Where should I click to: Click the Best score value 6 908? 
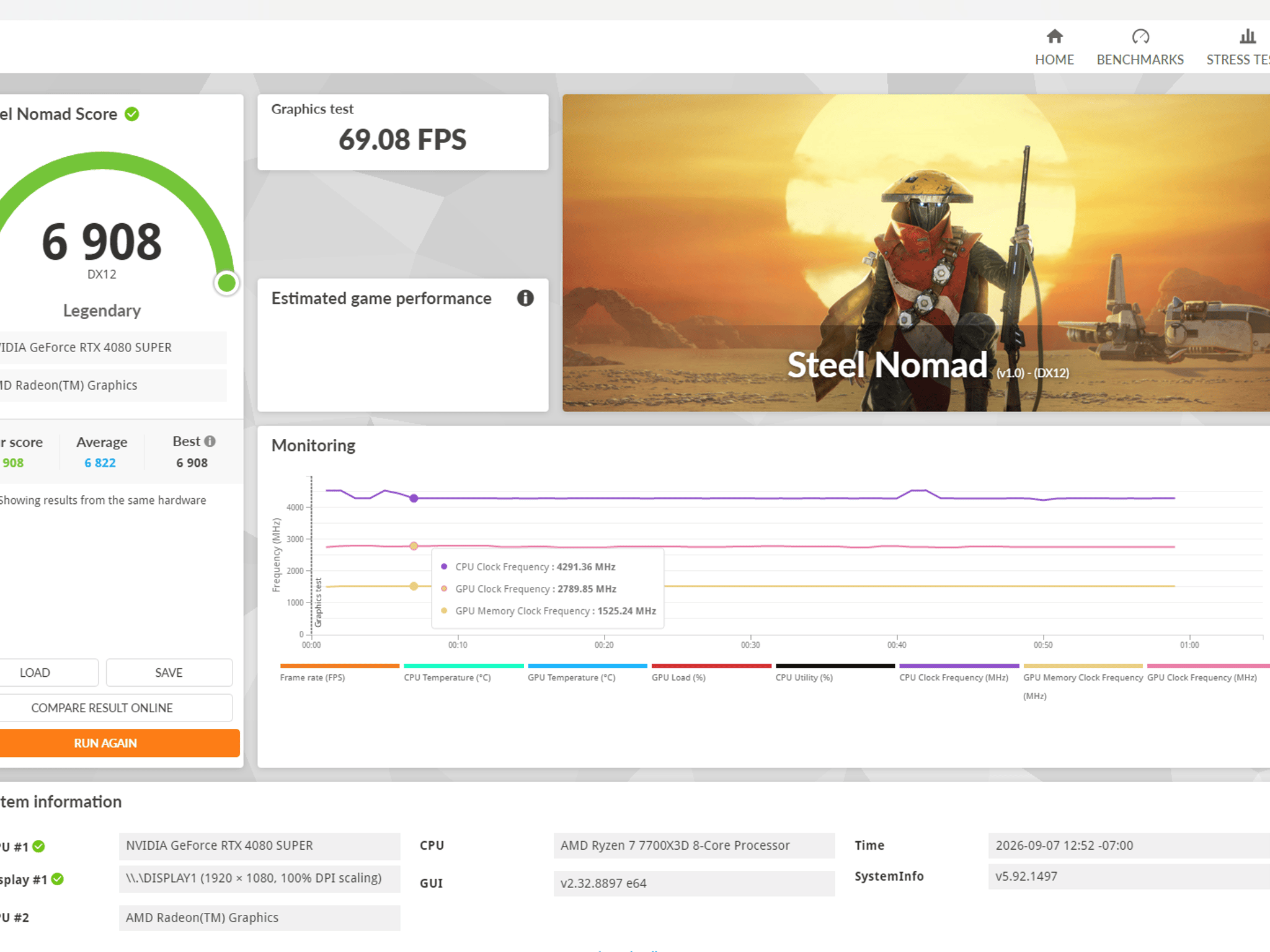click(x=192, y=463)
